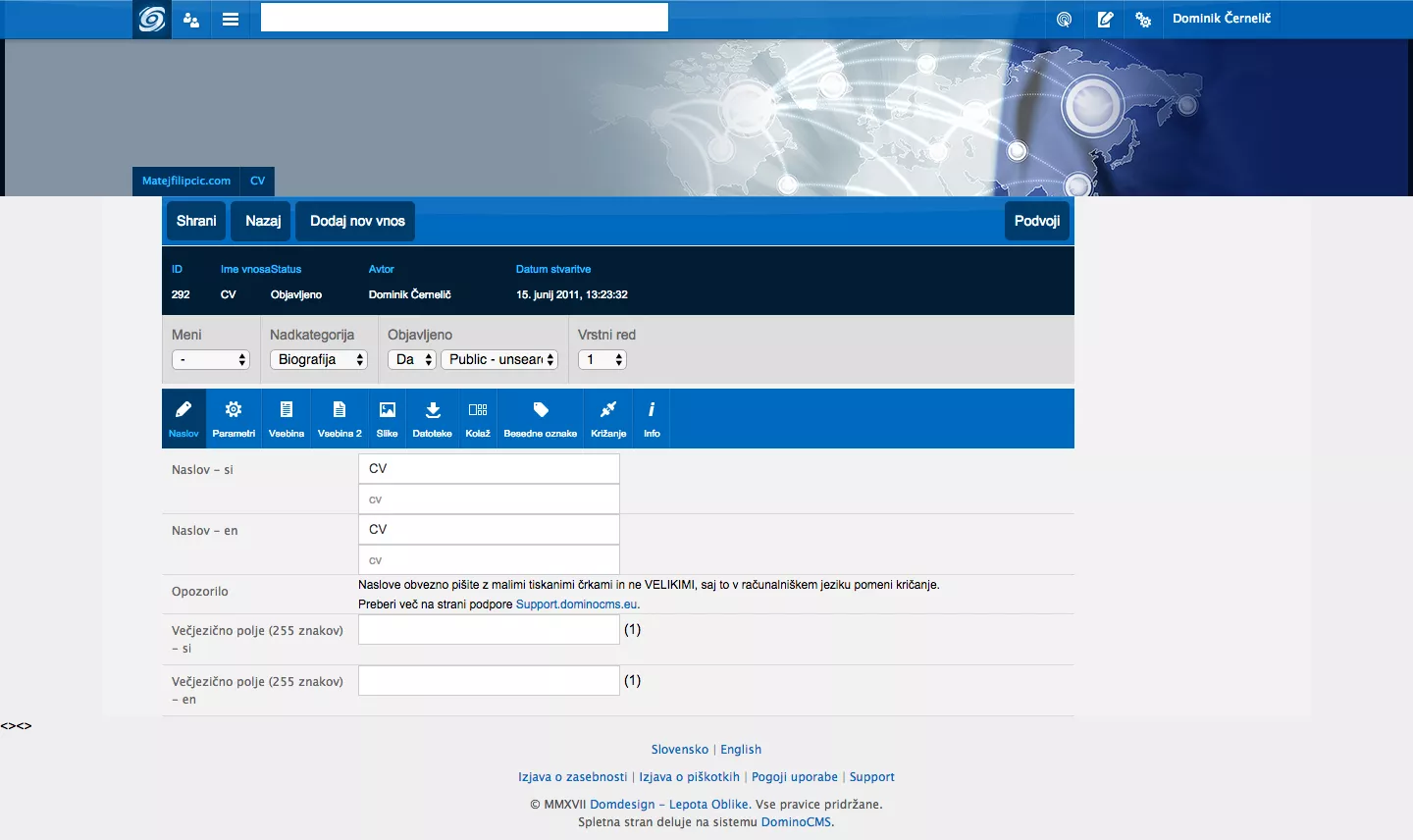Viewport: 1413px width, 840px height.
Task: Open the Parametri gear tab
Action: click(x=234, y=418)
